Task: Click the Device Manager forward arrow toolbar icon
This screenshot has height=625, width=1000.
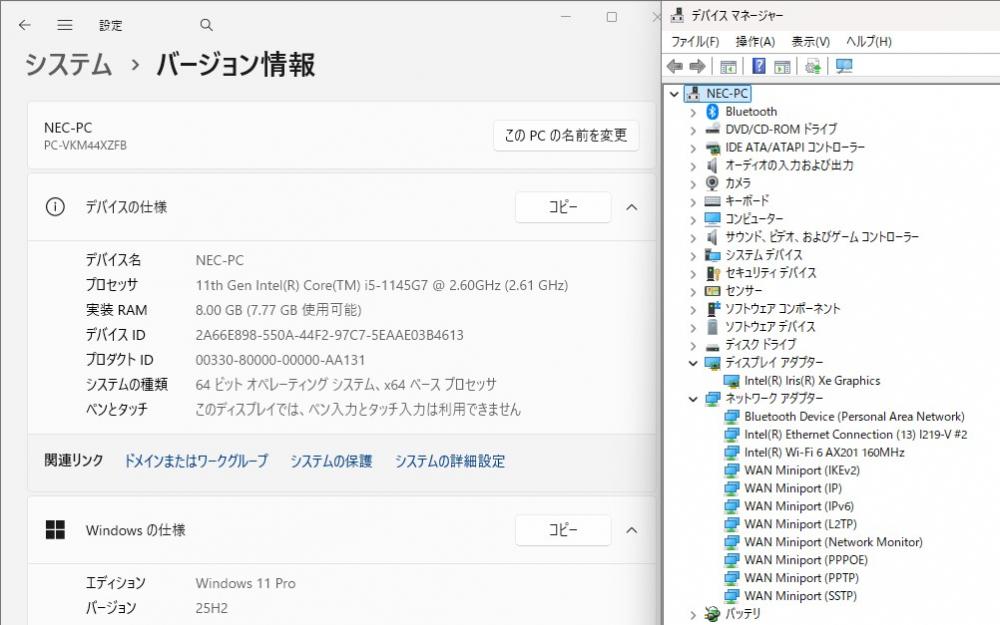Action: tap(698, 66)
